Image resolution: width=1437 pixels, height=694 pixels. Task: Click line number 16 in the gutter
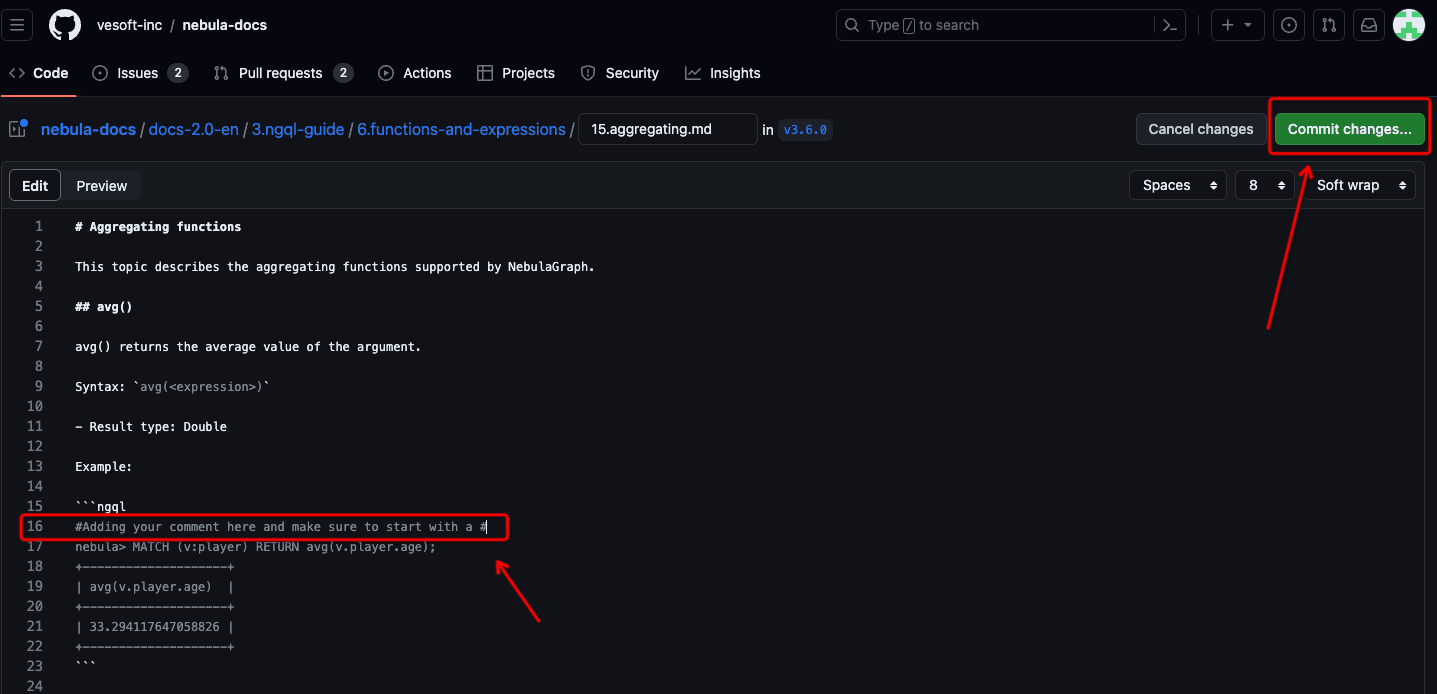[35, 527]
